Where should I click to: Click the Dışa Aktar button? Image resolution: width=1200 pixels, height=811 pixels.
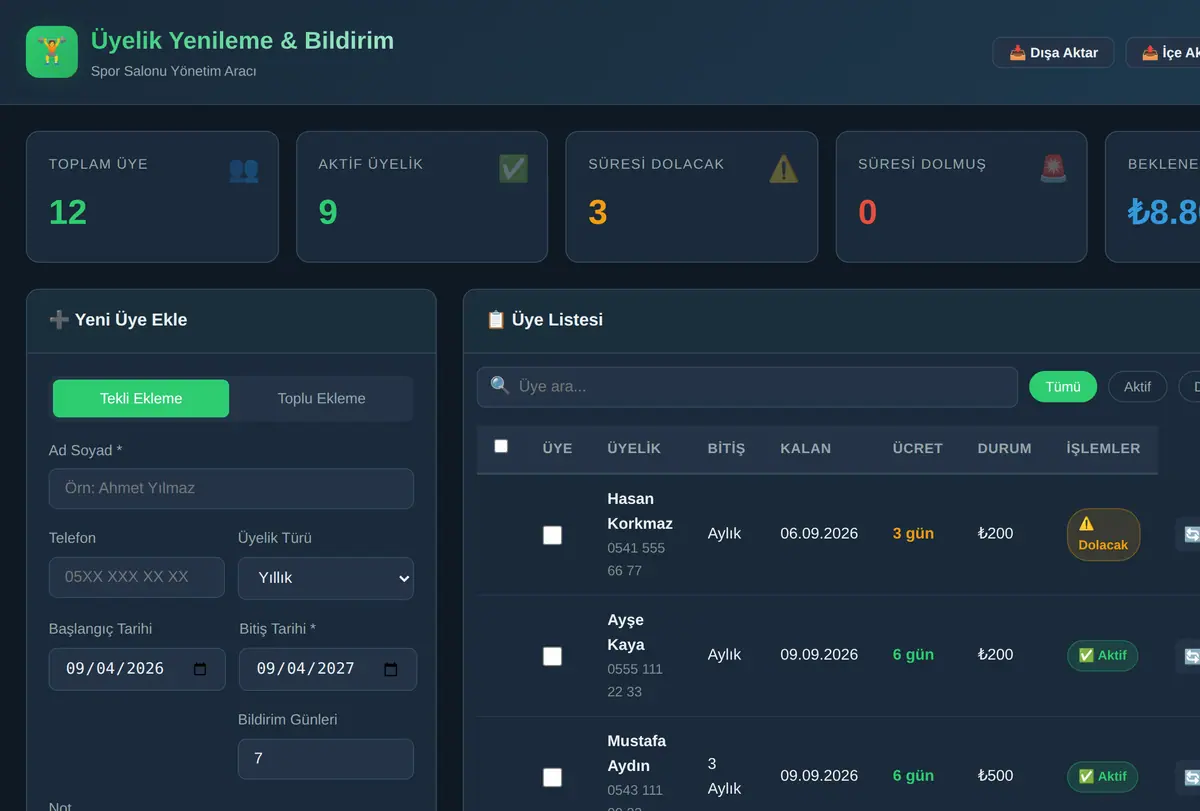click(x=1053, y=53)
